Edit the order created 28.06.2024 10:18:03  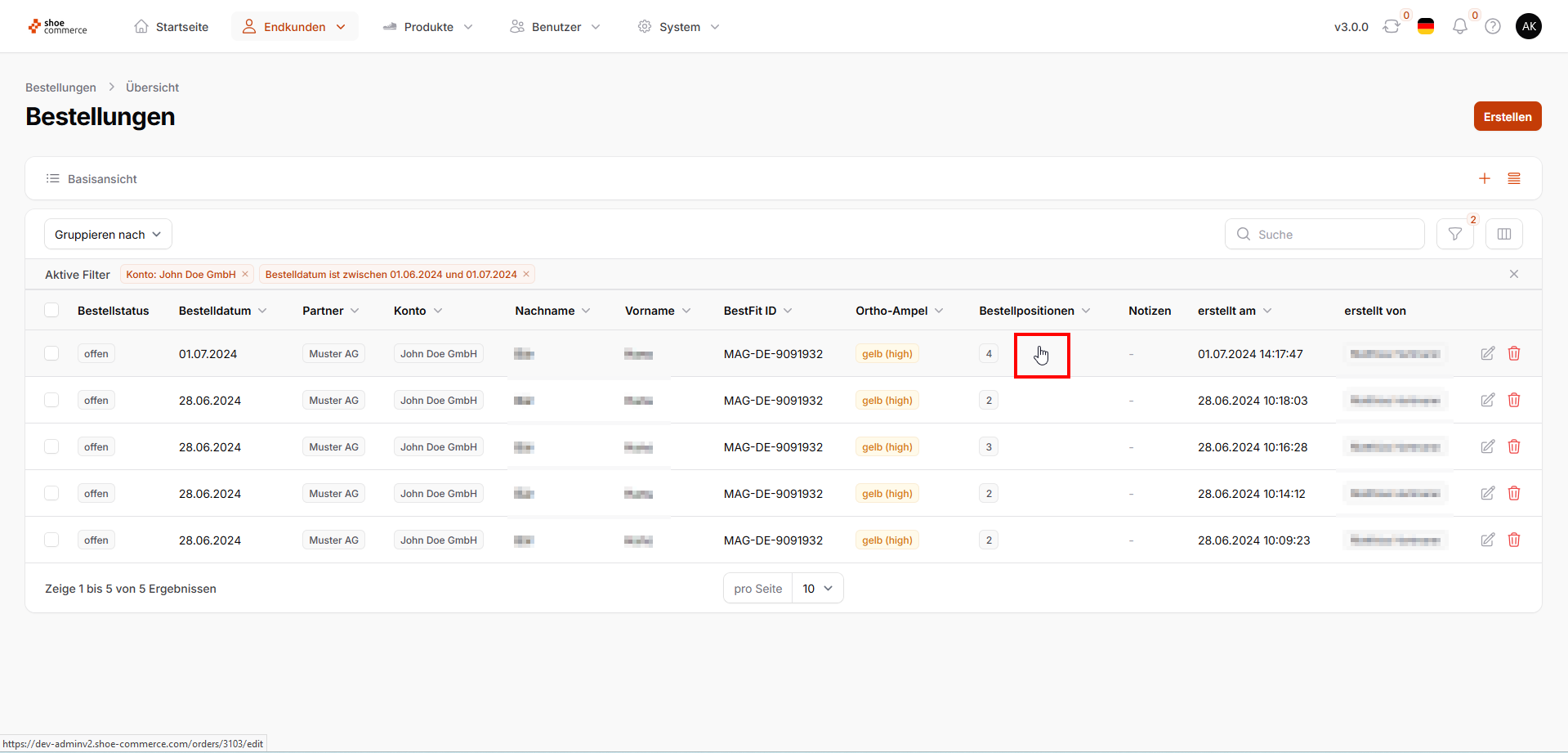tap(1487, 400)
